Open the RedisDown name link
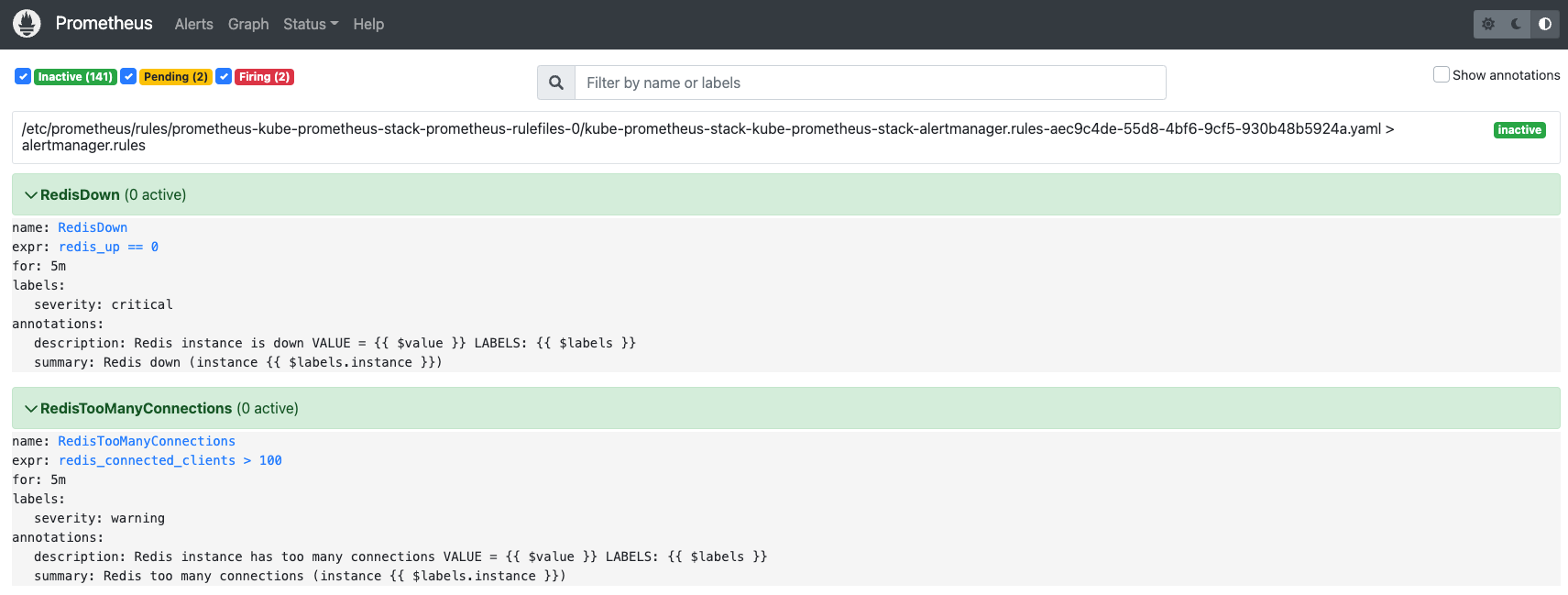This screenshot has width=1568, height=595. pyautogui.click(x=93, y=227)
